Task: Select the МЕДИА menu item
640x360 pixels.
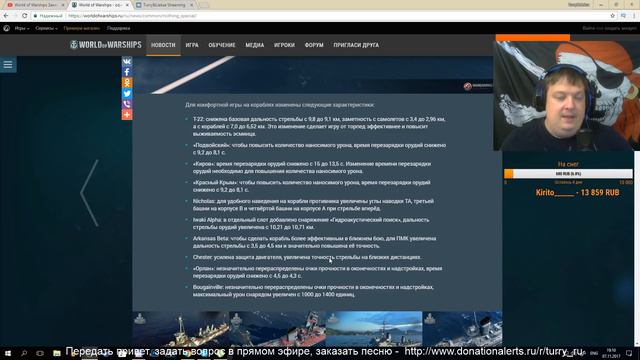Action: click(x=255, y=45)
